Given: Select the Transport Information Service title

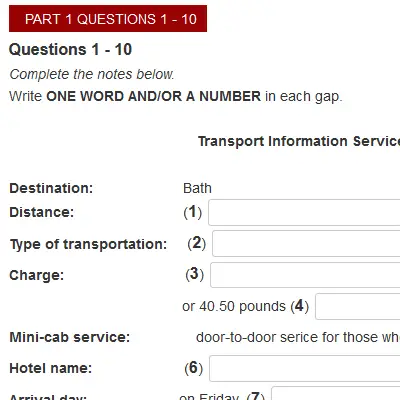Looking at the screenshot, I should click(299, 141).
